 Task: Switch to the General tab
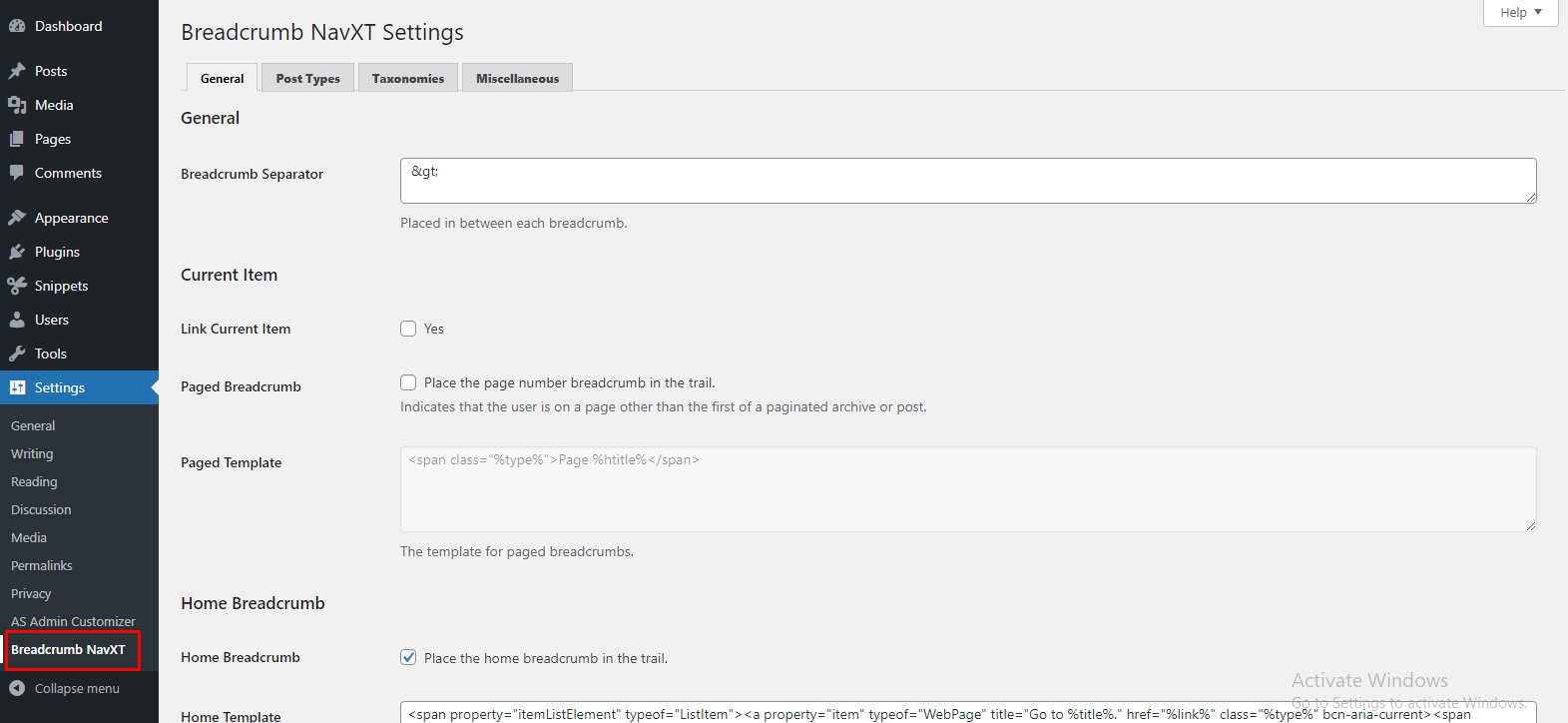(222, 78)
